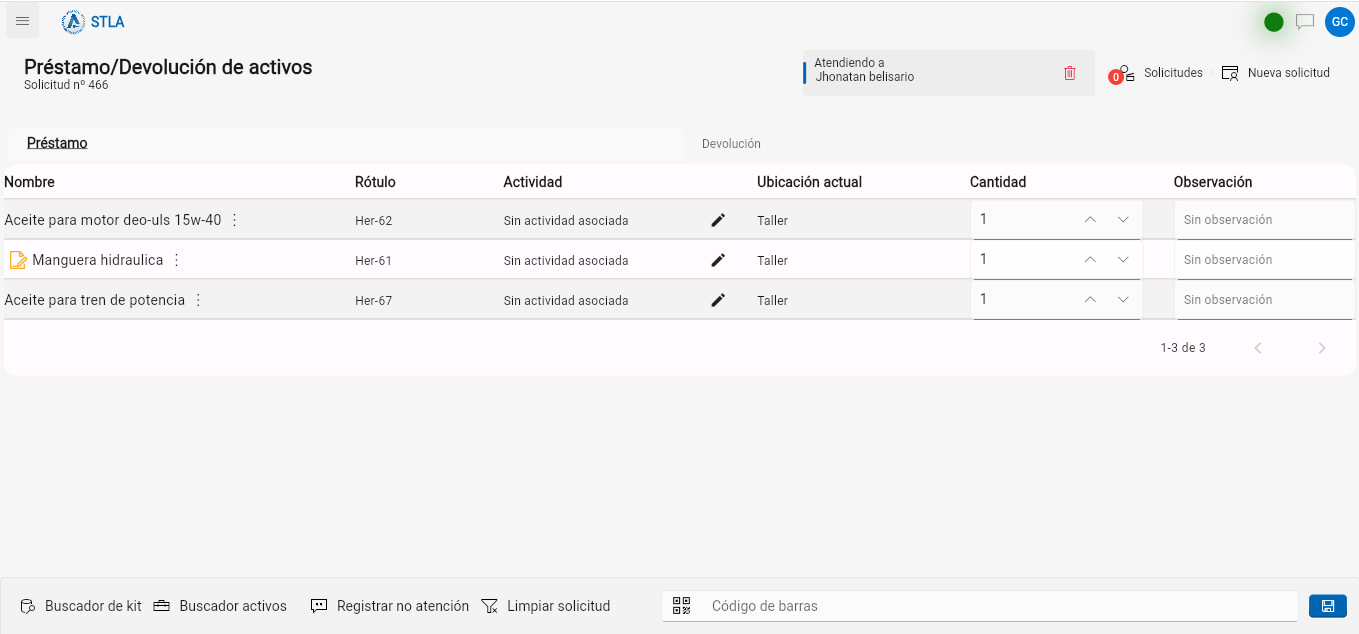Create a Nueva solicitud
This screenshot has width=1359, height=634.
click(x=1289, y=73)
